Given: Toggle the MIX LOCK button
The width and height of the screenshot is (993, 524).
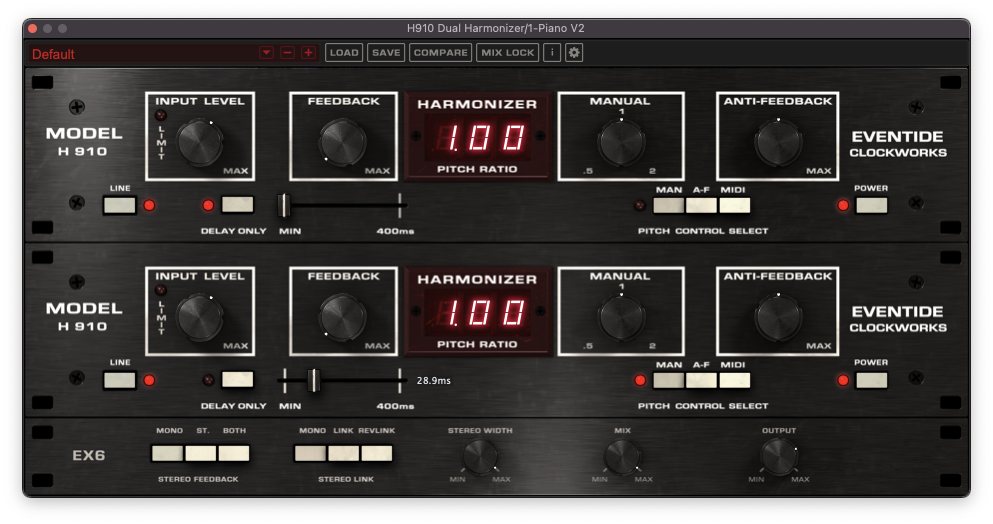Looking at the screenshot, I should pos(507,53).
